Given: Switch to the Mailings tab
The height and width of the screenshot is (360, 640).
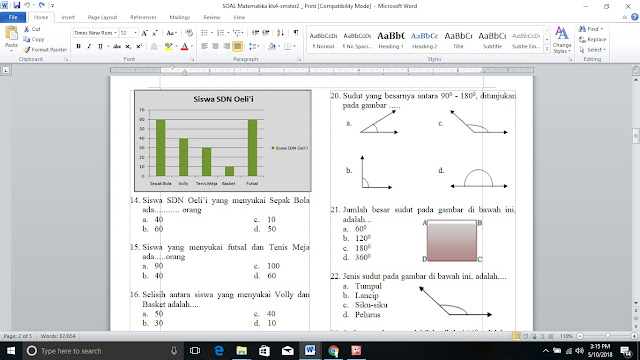Looking at the screenshot, I should (180, 17).
